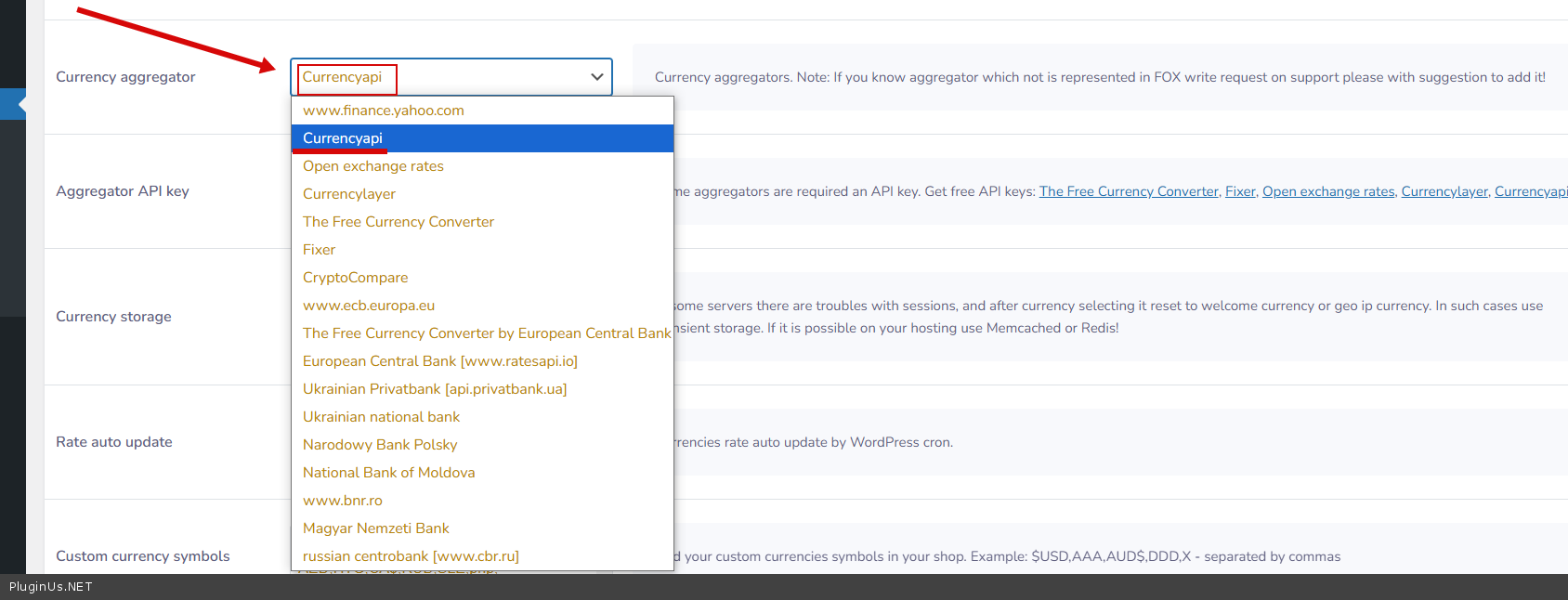Follow the Currencylayer API key link
Screen dimensions: 1568x600
(1444, 191)
